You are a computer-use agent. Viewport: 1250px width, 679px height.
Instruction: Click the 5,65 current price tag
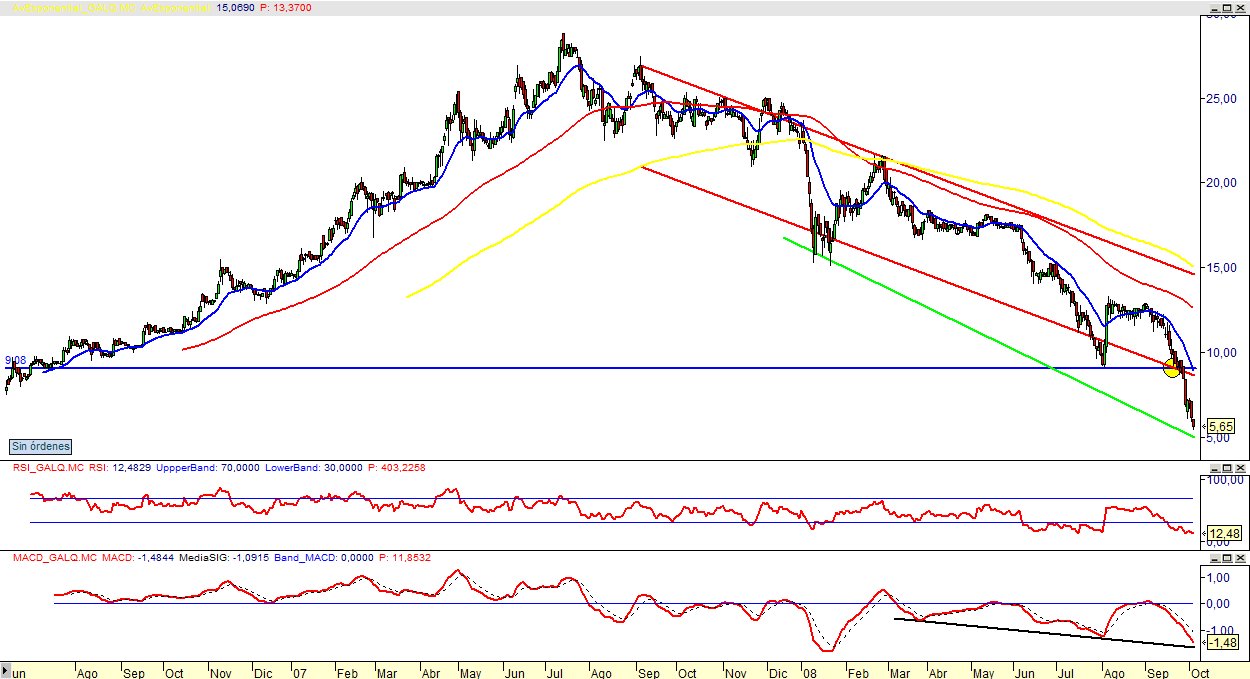[1220, 426]
